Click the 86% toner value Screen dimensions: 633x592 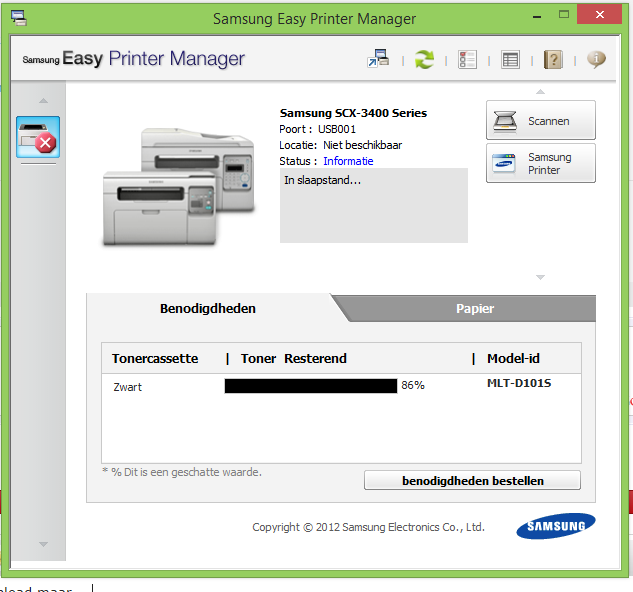click(x=413, y=385)
